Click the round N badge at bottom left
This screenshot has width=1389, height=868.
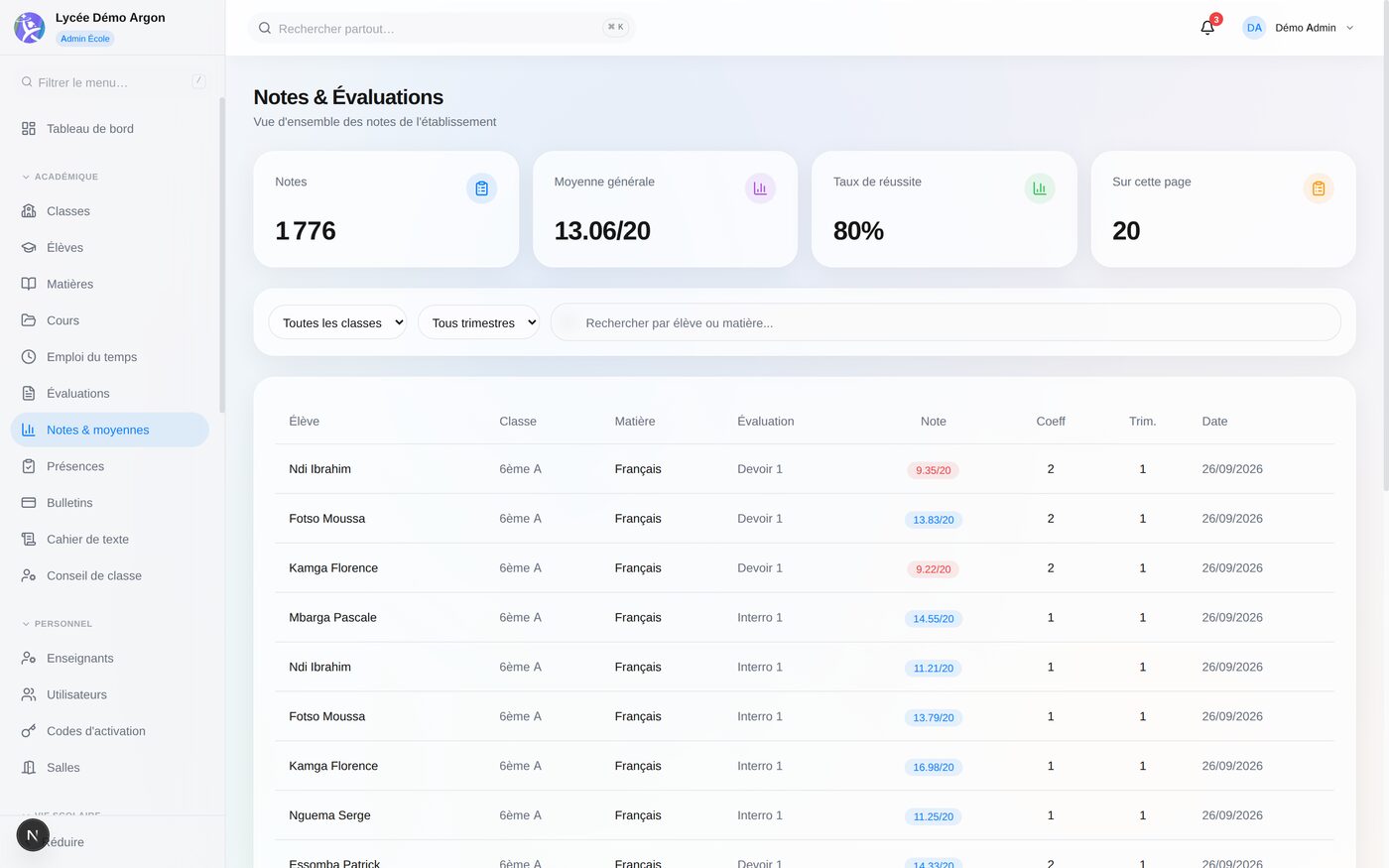pyautogui.click(x=33, y=835)
